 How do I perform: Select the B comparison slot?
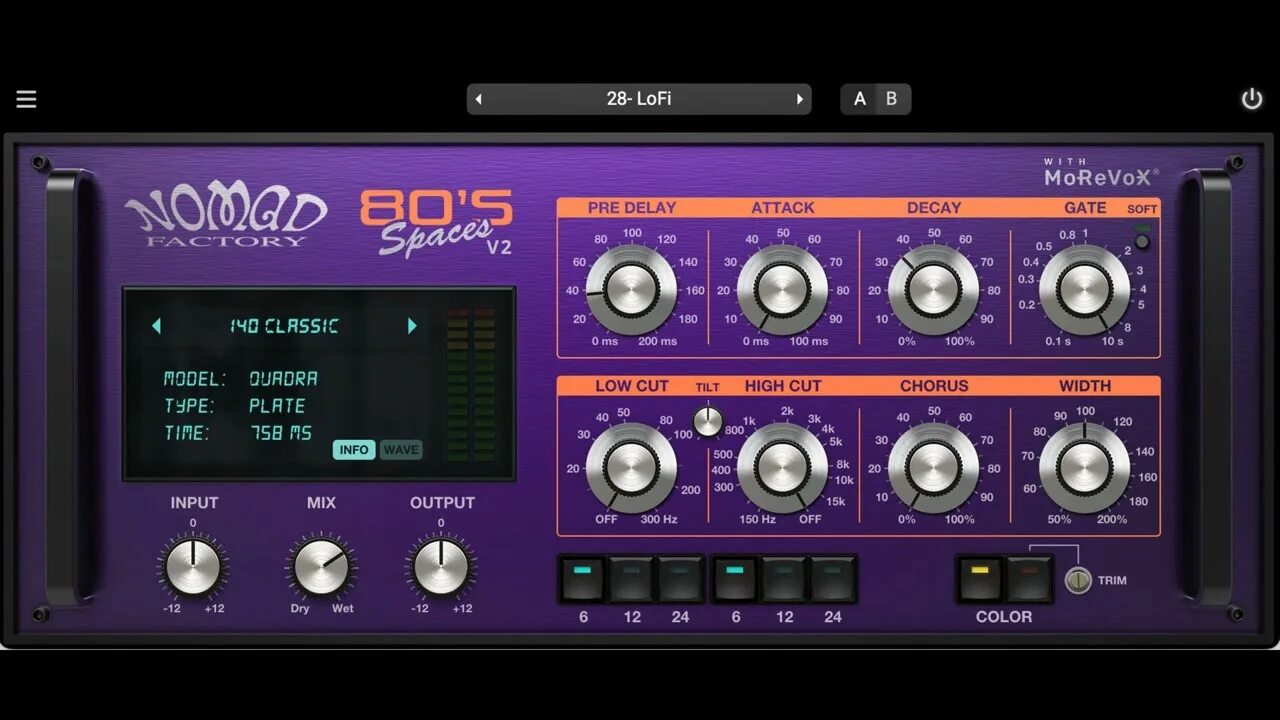pyautogui.click(x=892, y=99)
